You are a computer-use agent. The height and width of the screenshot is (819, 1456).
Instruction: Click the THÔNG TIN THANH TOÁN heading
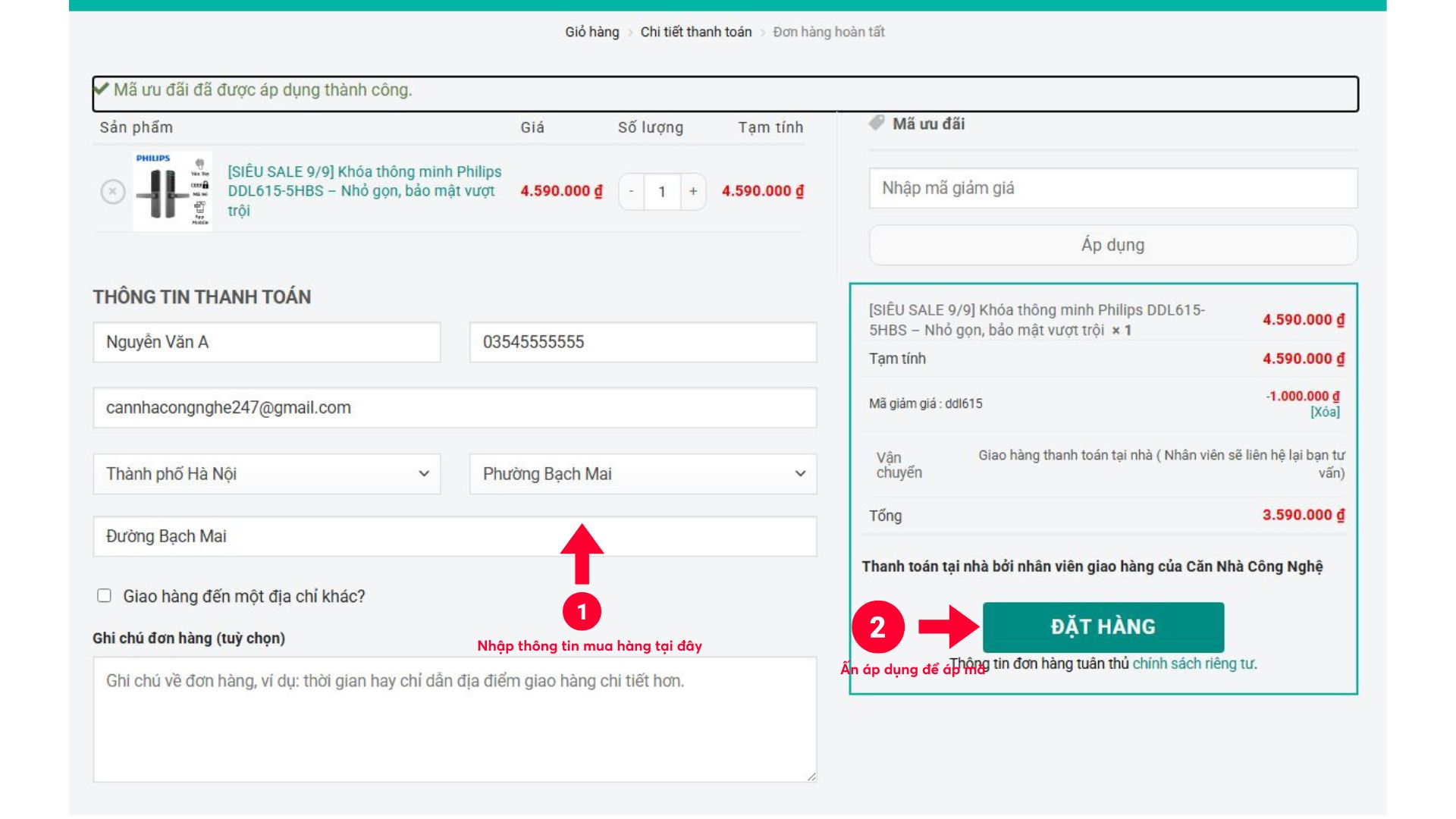click(202, 297)
